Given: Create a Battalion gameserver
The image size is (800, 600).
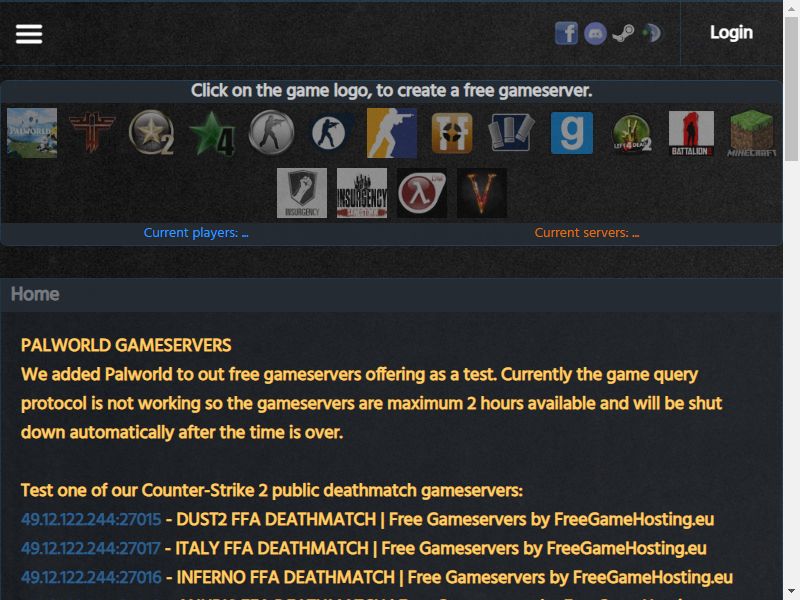Looking at the screenshot, I should pyautogui.click(x=691, y=133).
